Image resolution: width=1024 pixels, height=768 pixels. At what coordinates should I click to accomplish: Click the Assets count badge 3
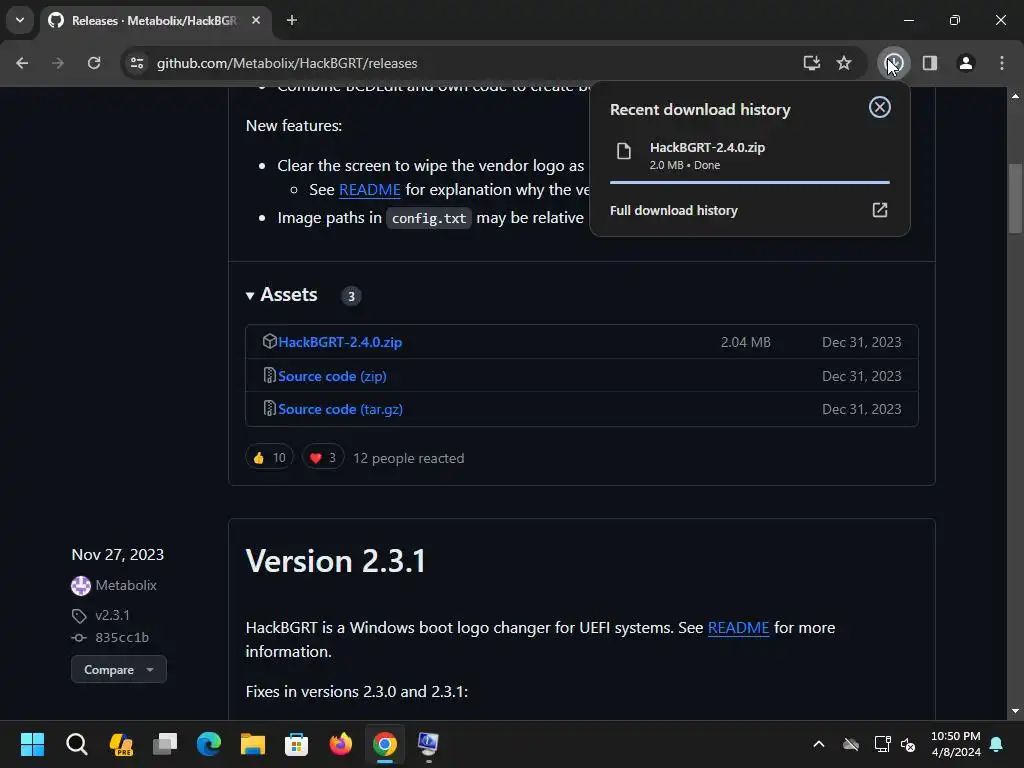coord(351,296)
